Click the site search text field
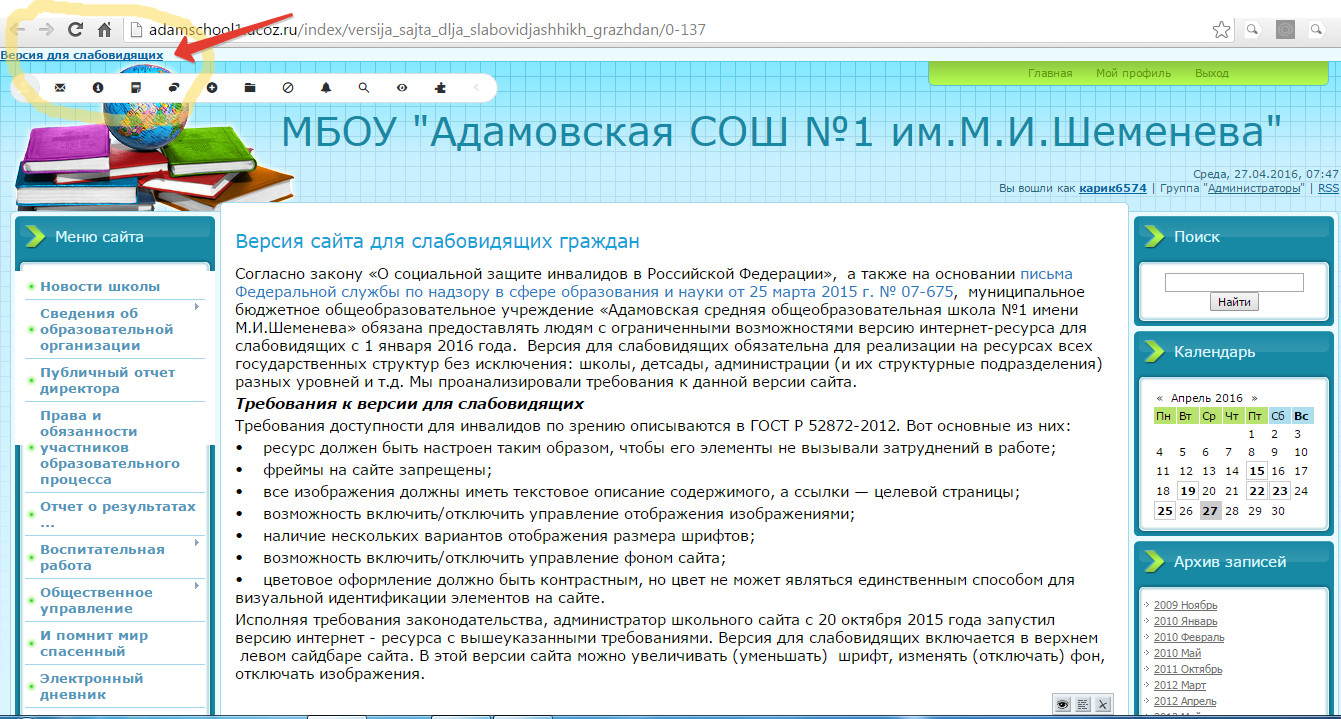 coord(1234,282)
